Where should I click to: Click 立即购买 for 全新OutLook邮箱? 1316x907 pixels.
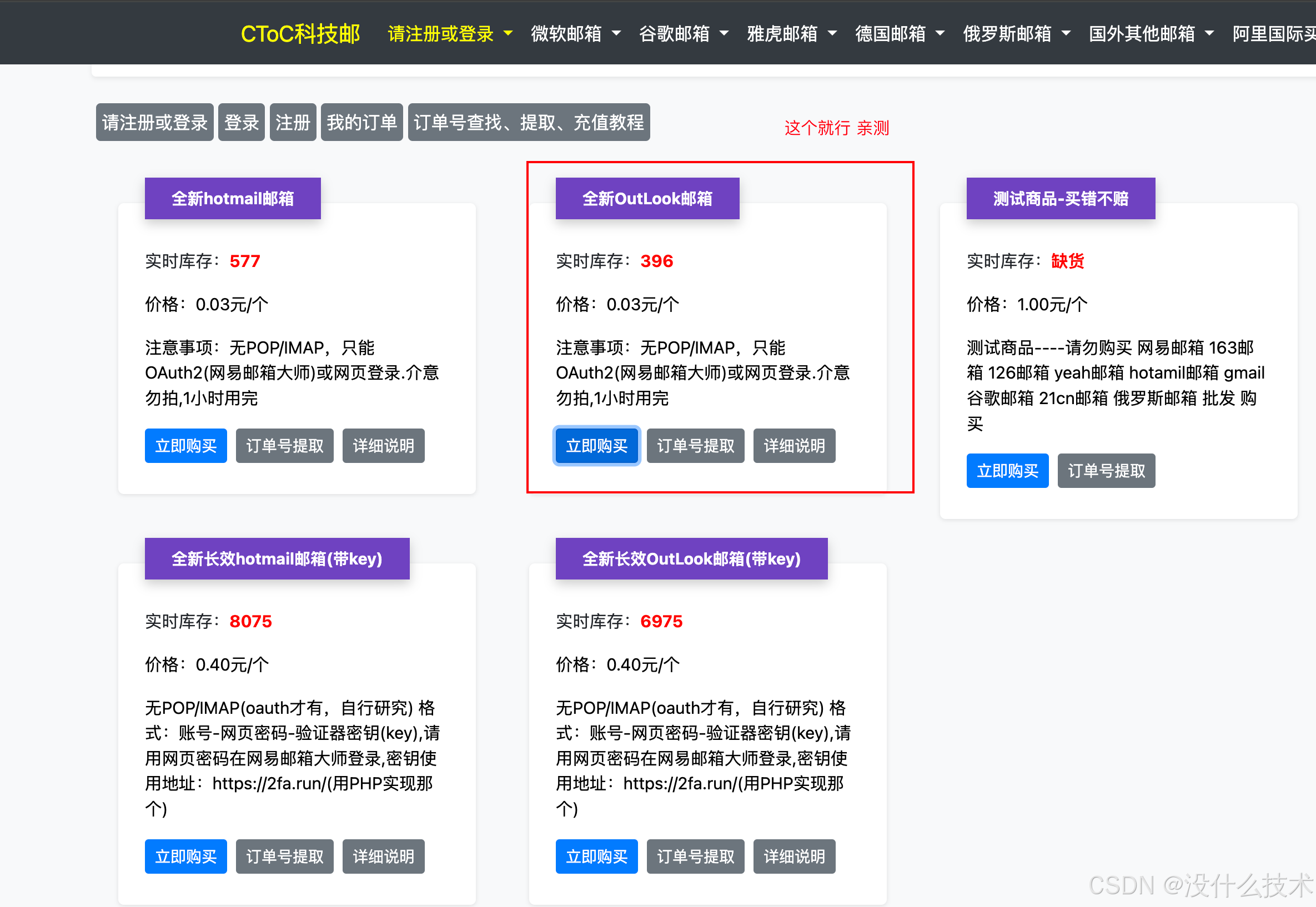pos(596,446)
